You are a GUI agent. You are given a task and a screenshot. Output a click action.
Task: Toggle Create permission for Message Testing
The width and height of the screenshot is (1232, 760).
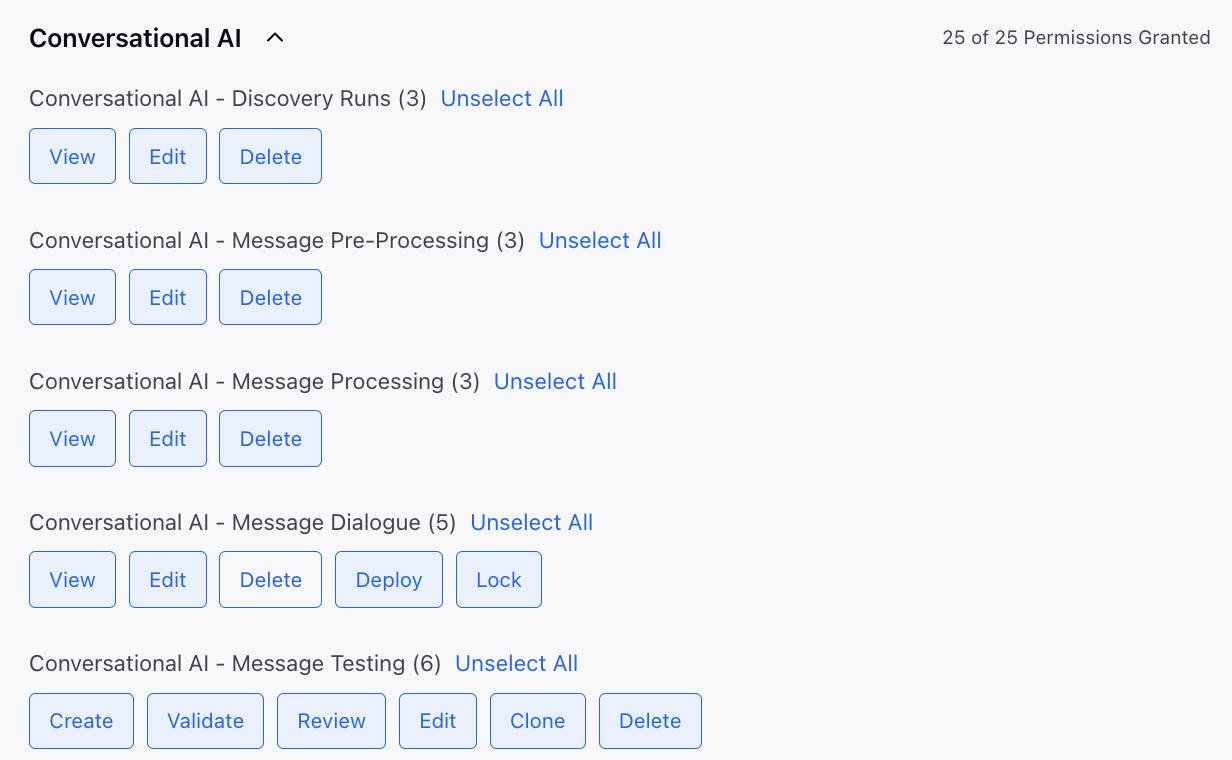tap(81, 720)
